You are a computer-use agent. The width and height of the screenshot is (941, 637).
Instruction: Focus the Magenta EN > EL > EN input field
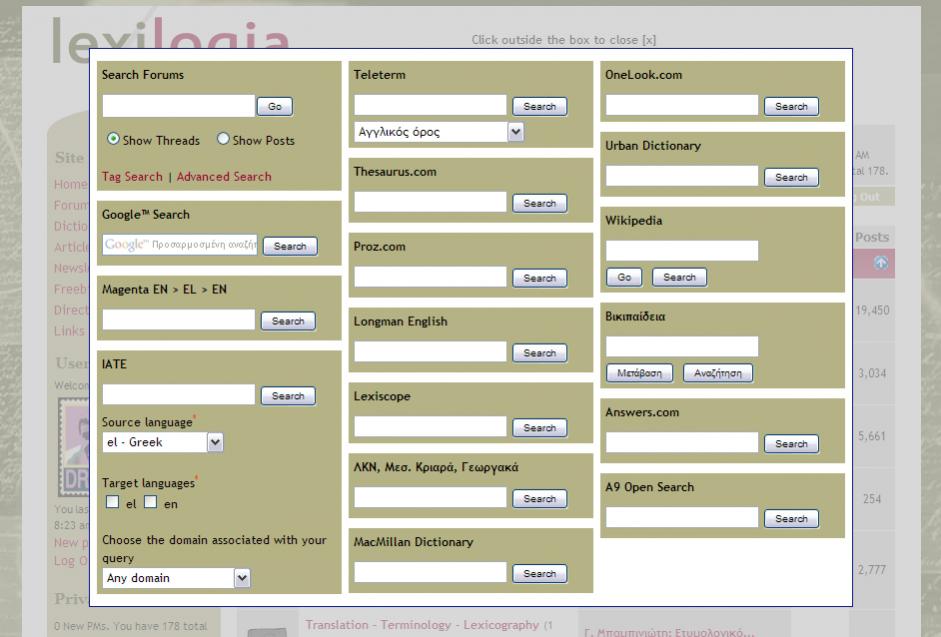[179, 320]
